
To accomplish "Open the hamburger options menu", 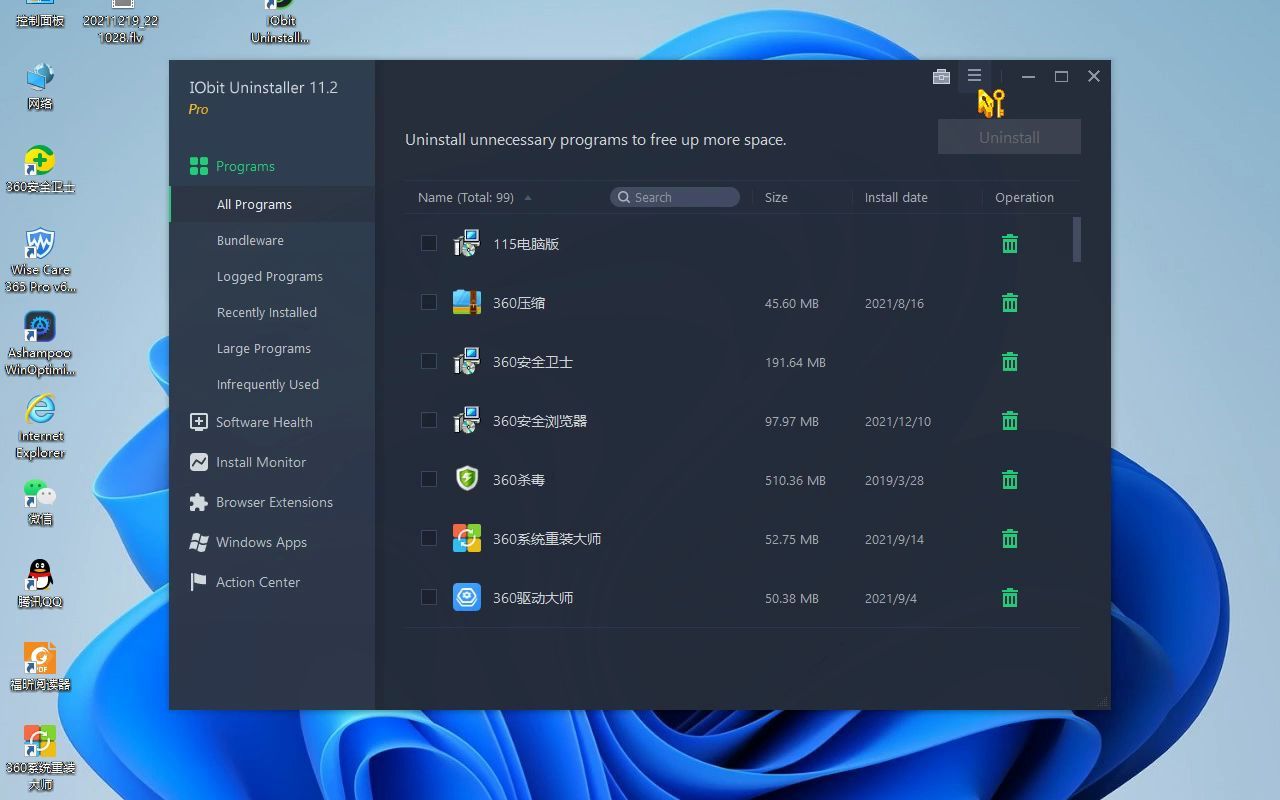I will pyautogui.click(x=974, y=75).
